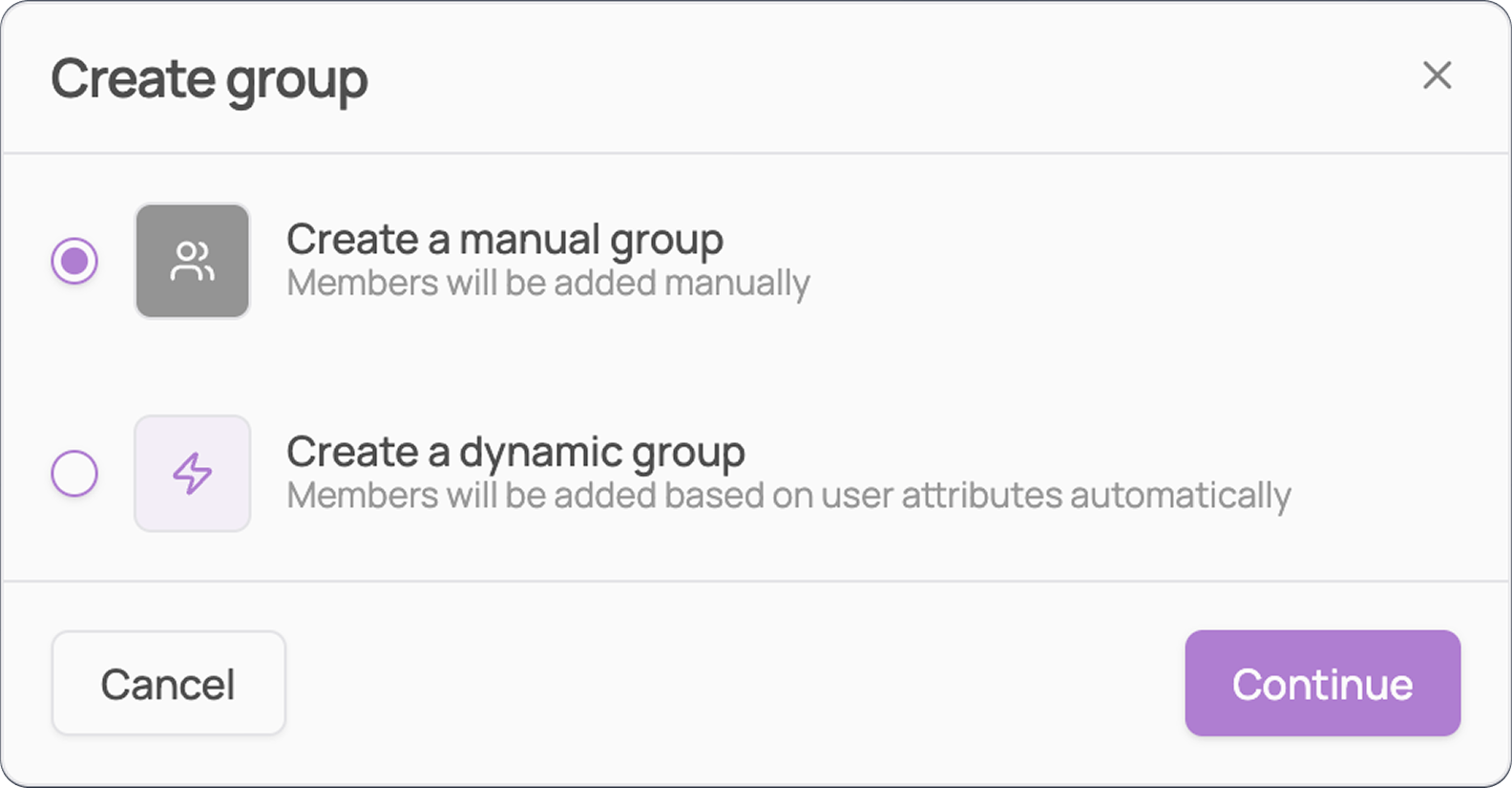Viewport: 1512px width, 788px height.
Task: Click the Continue button
Action: (1322, 683)
